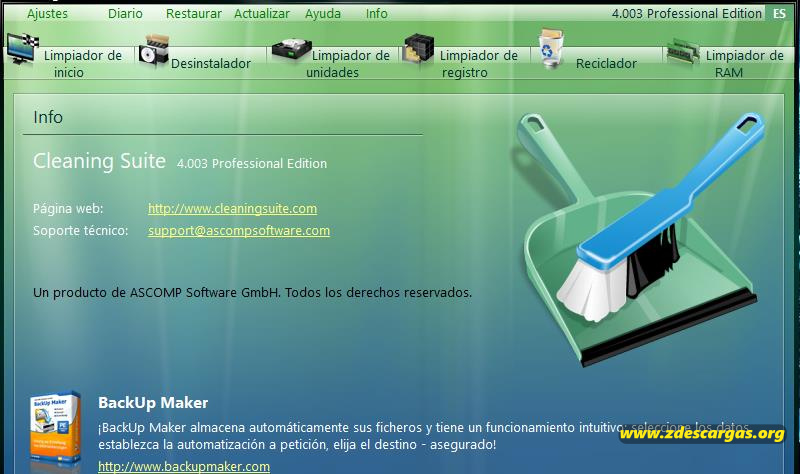Switch language with the ES button

(x=779, y=14)
